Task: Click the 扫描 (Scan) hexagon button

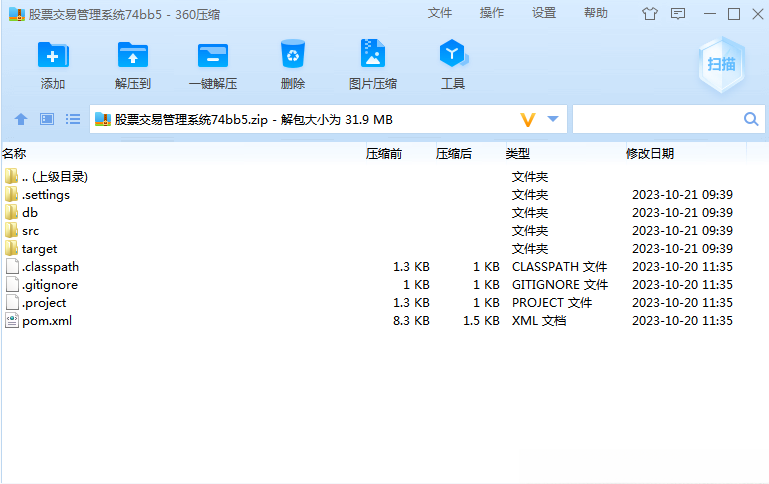Action: click(x=721, y=64)
